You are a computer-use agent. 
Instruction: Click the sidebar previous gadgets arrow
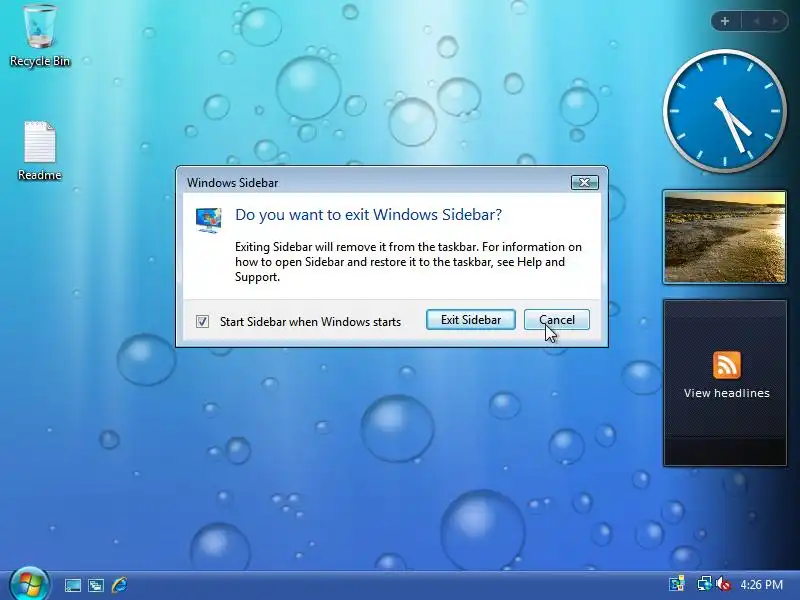click(x=757, y=21)
